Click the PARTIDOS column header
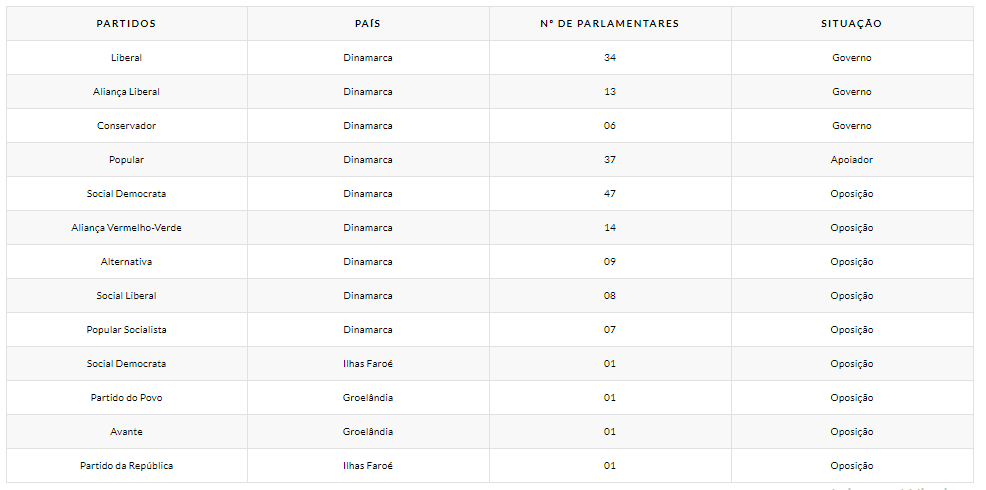 (x=126, y=24)
